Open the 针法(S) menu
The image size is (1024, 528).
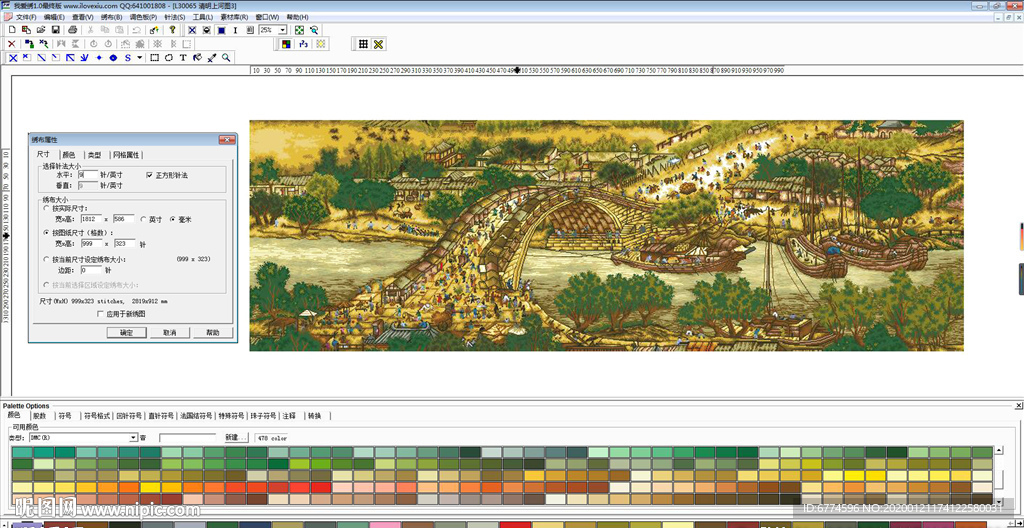pyautogui.click(x=174, y=17)
